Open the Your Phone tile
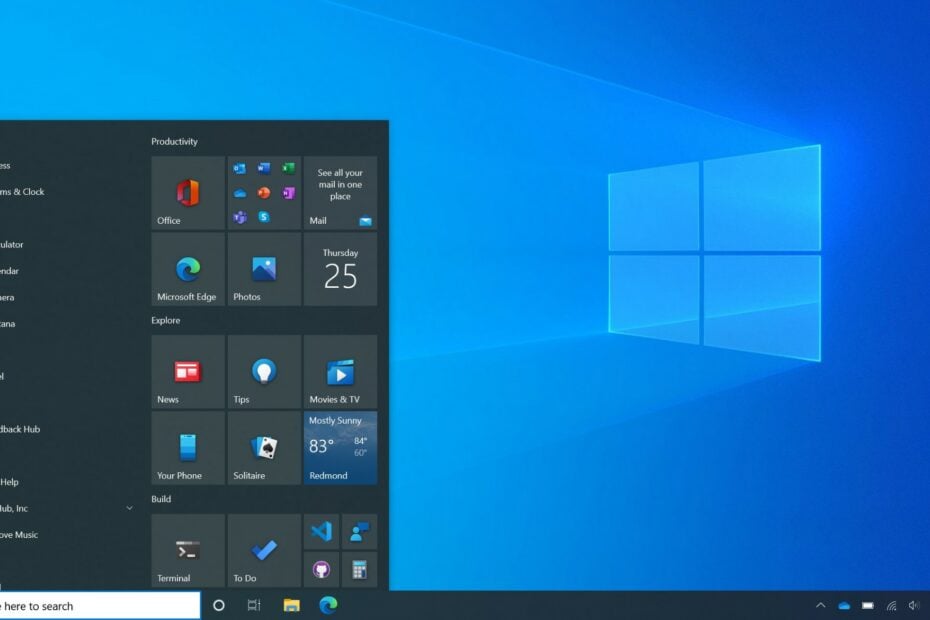The width and height of the screenshot is (930, 620). pyautogui.click(x=186, y=448)
